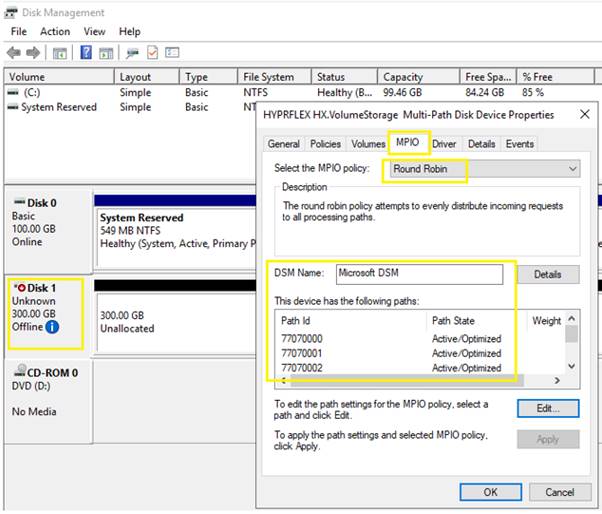Click the blue Help question mark icon
Image resolution: width=602 pixels, height=514 pixels.
coord(86,52)
